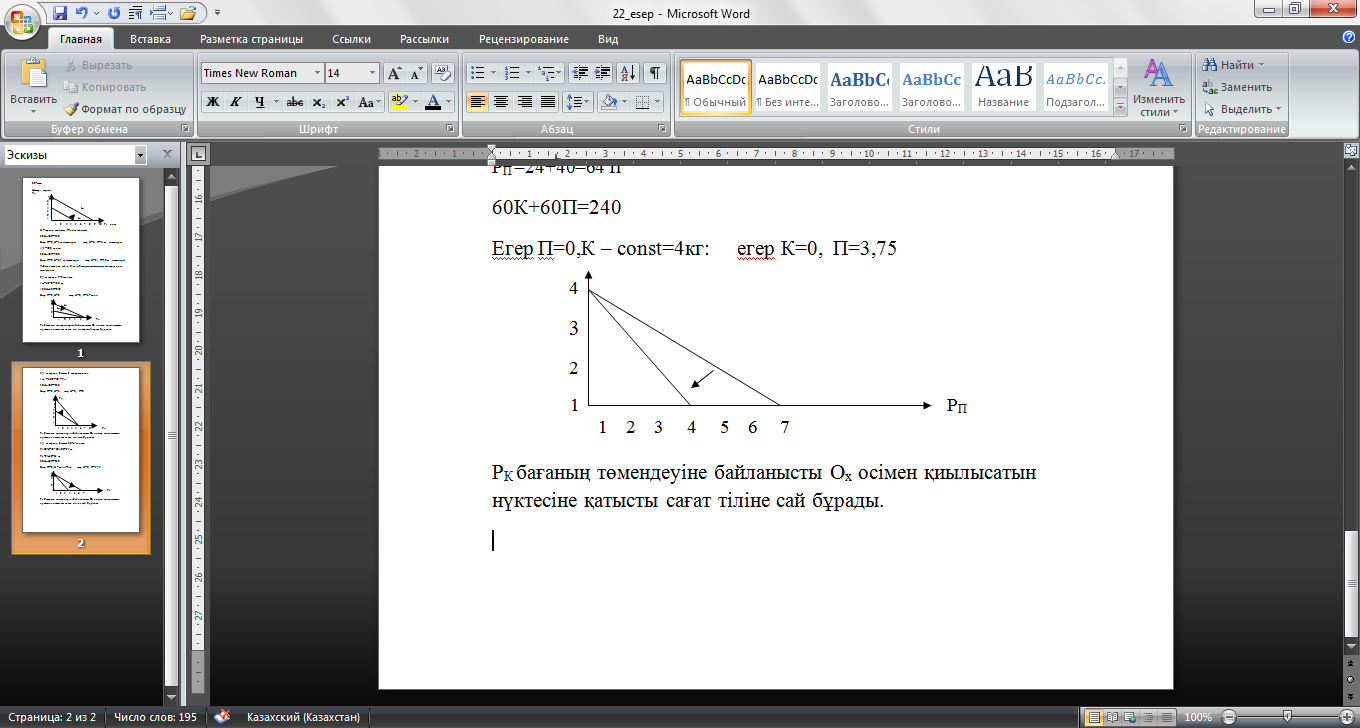Switch to Разметка страницы tab

[x=251, y=39]
